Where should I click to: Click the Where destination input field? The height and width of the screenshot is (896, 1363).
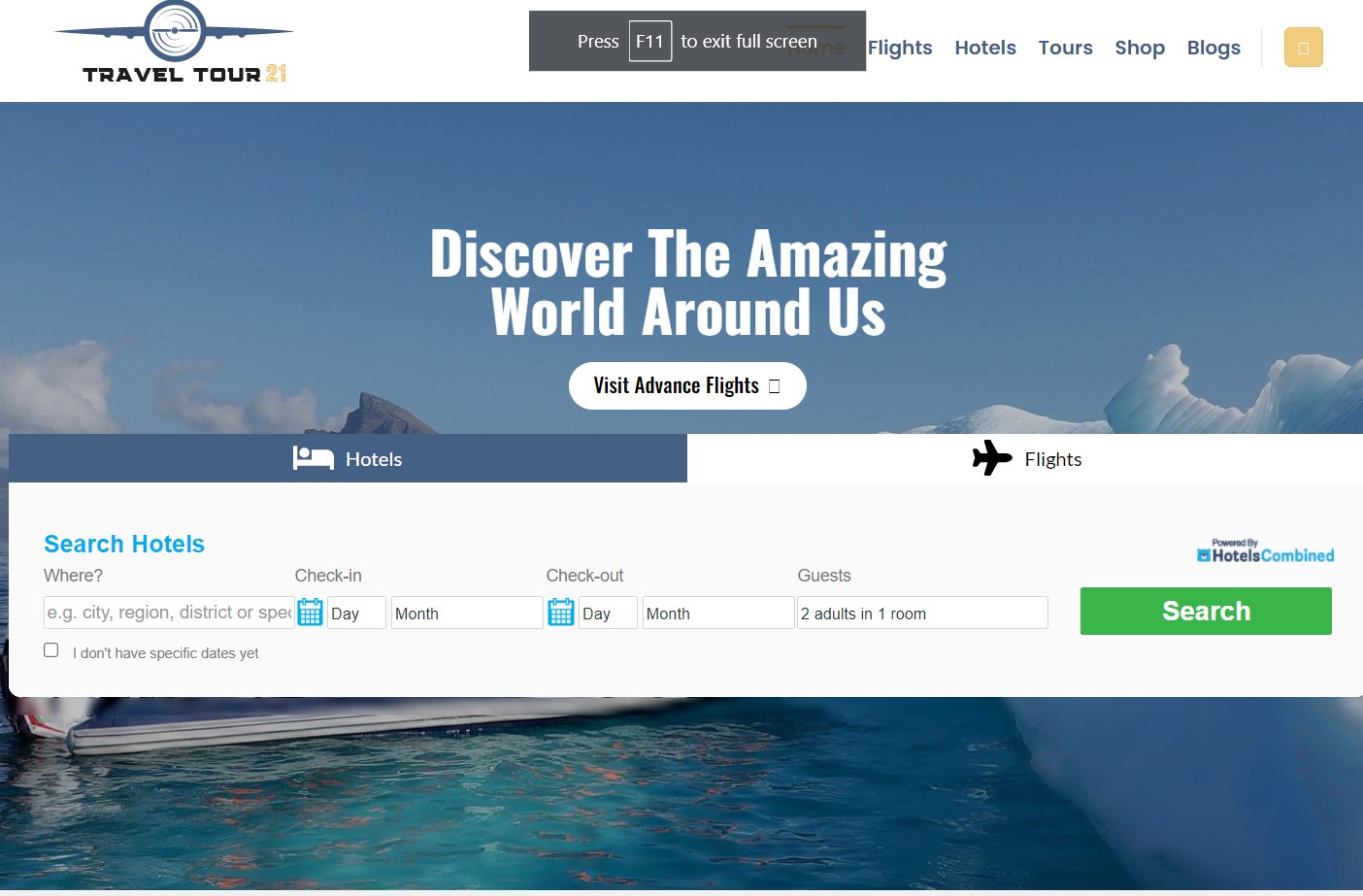(x=169, y=613)
